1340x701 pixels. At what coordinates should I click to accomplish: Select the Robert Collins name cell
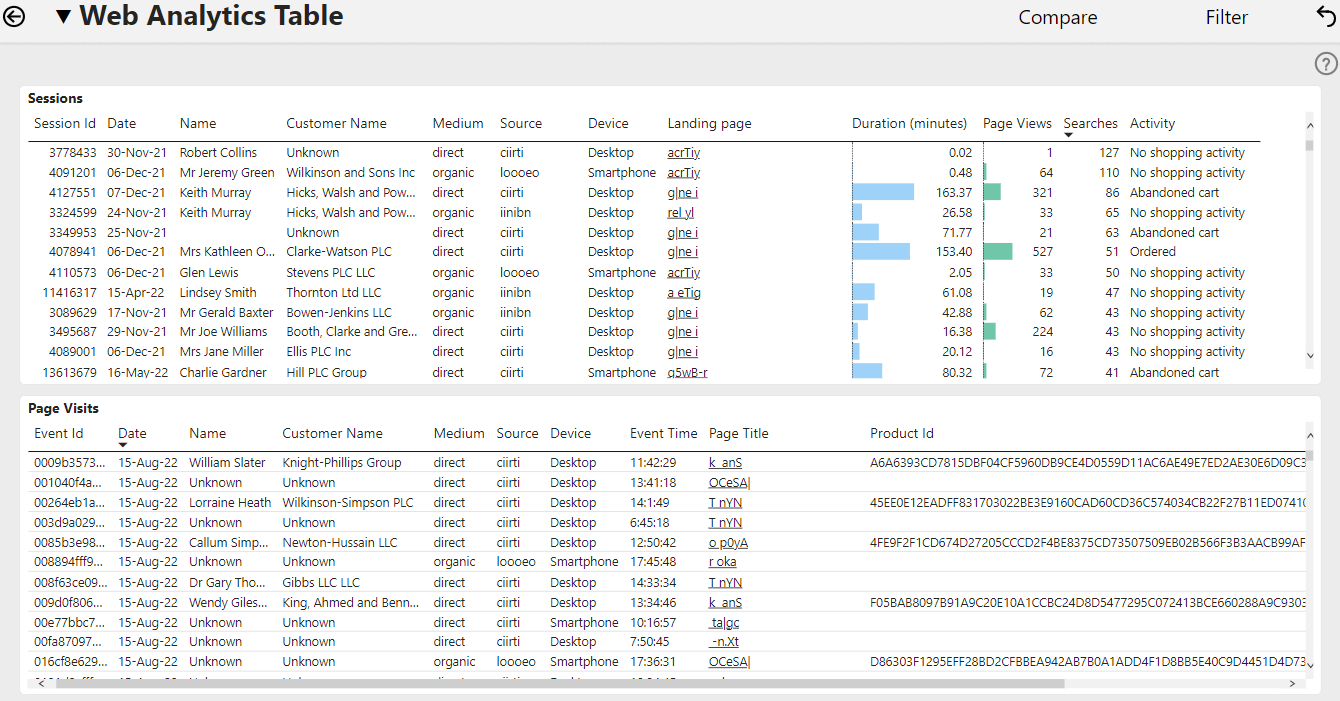pos(218,153)
